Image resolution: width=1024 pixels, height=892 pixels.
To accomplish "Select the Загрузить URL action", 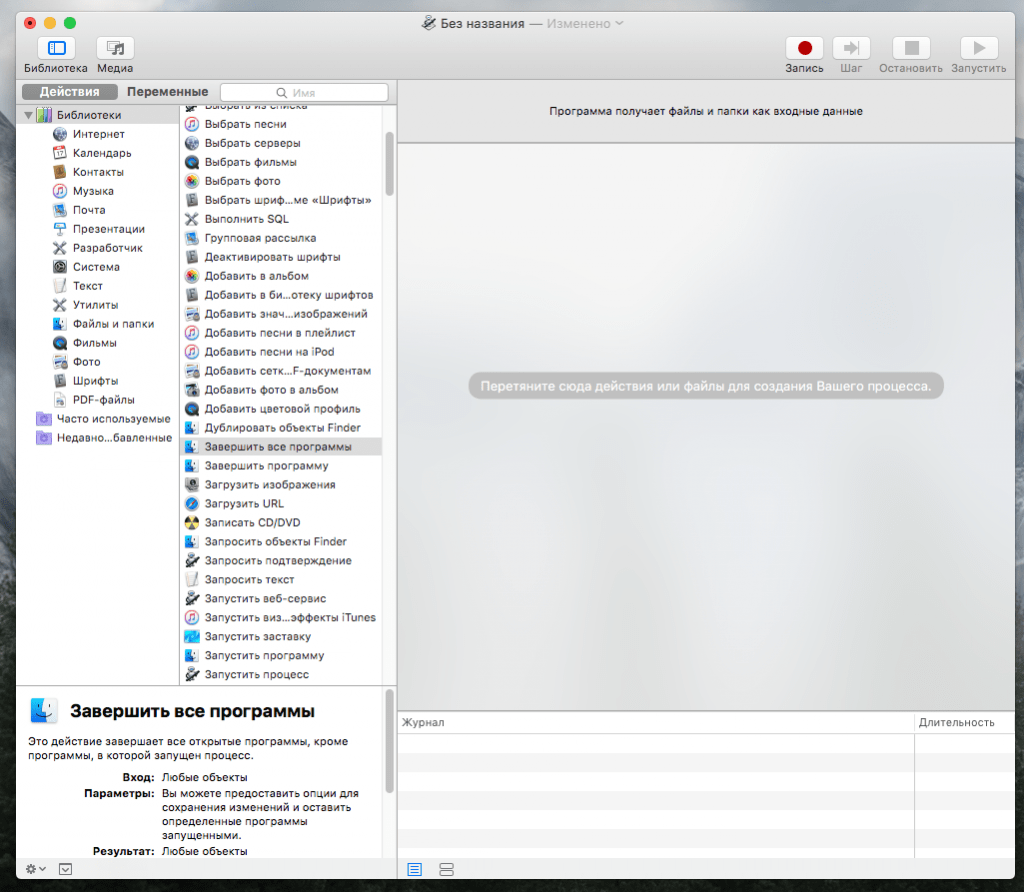I will (244, 504).
